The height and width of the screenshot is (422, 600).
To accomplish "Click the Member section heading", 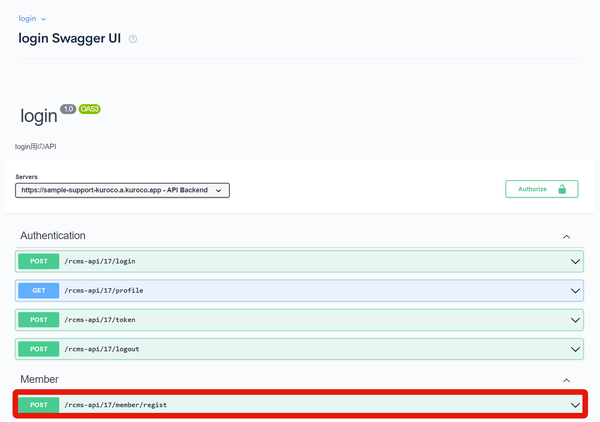I will (x=39, y=379).
